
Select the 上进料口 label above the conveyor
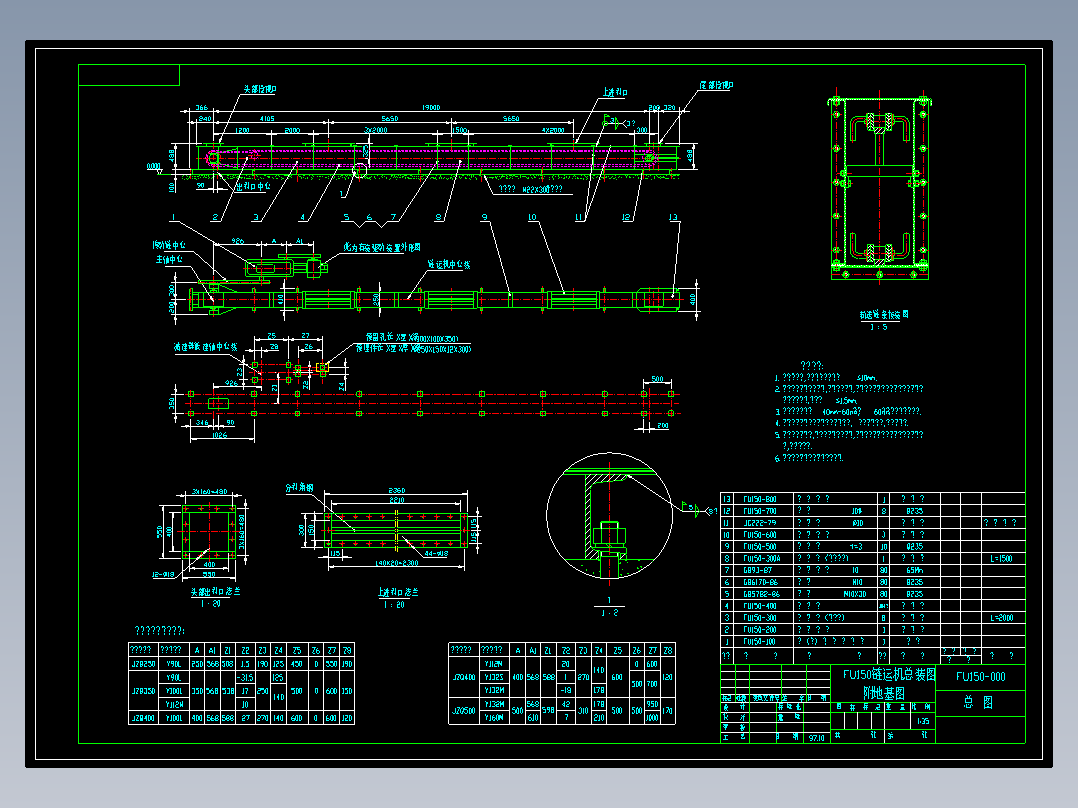click(615, 92)
